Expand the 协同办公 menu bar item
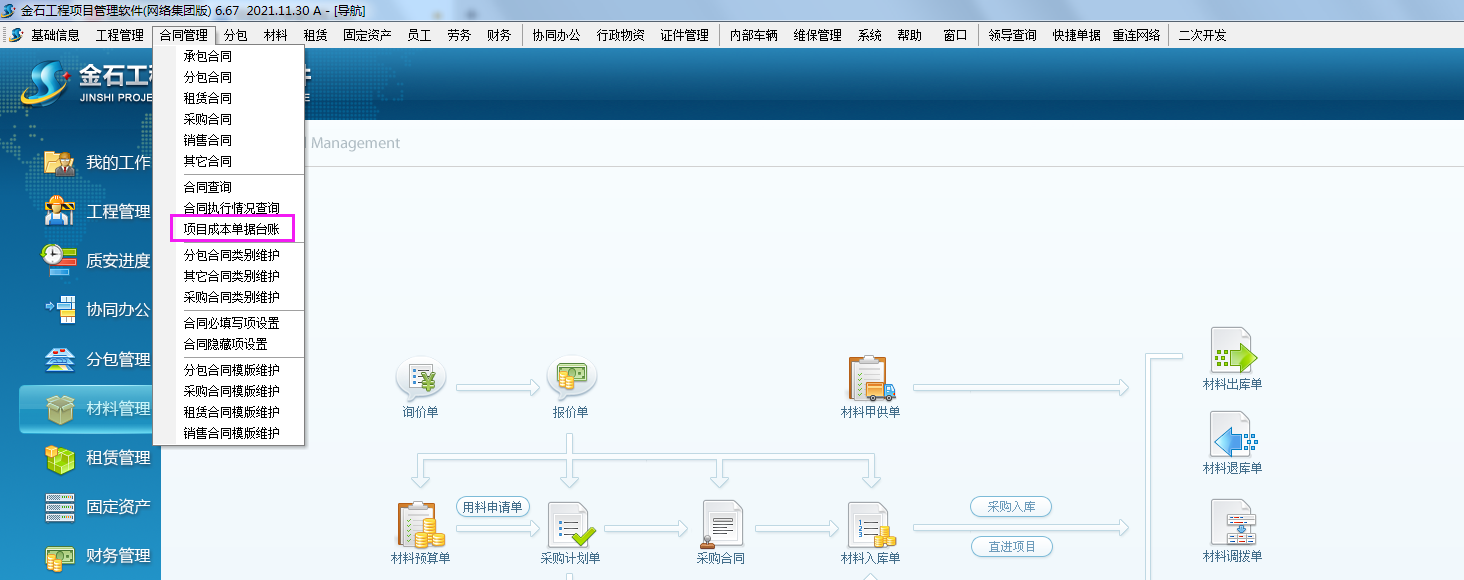The height and width of the screenshot is (580, 1464). [x=556, y=35]
